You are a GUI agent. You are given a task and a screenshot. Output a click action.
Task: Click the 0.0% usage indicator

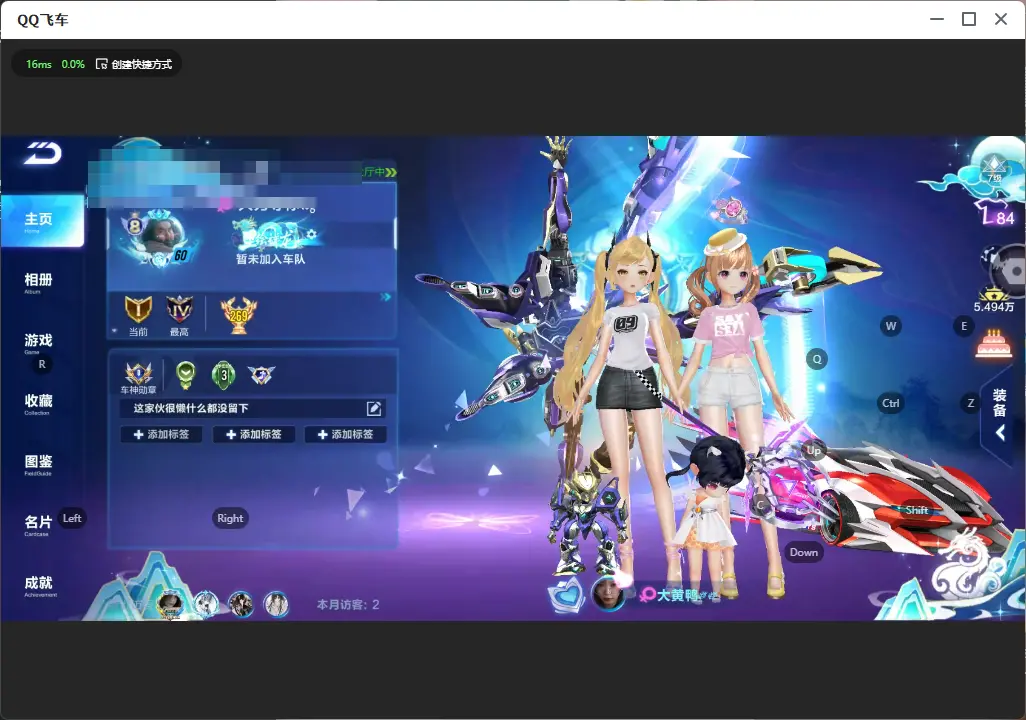73,64
